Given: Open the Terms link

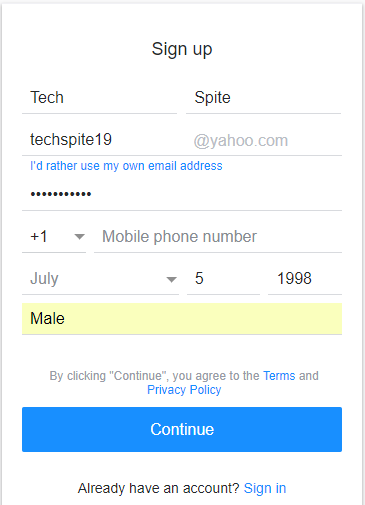Looking at the screenshot, I should click(279, 376).
